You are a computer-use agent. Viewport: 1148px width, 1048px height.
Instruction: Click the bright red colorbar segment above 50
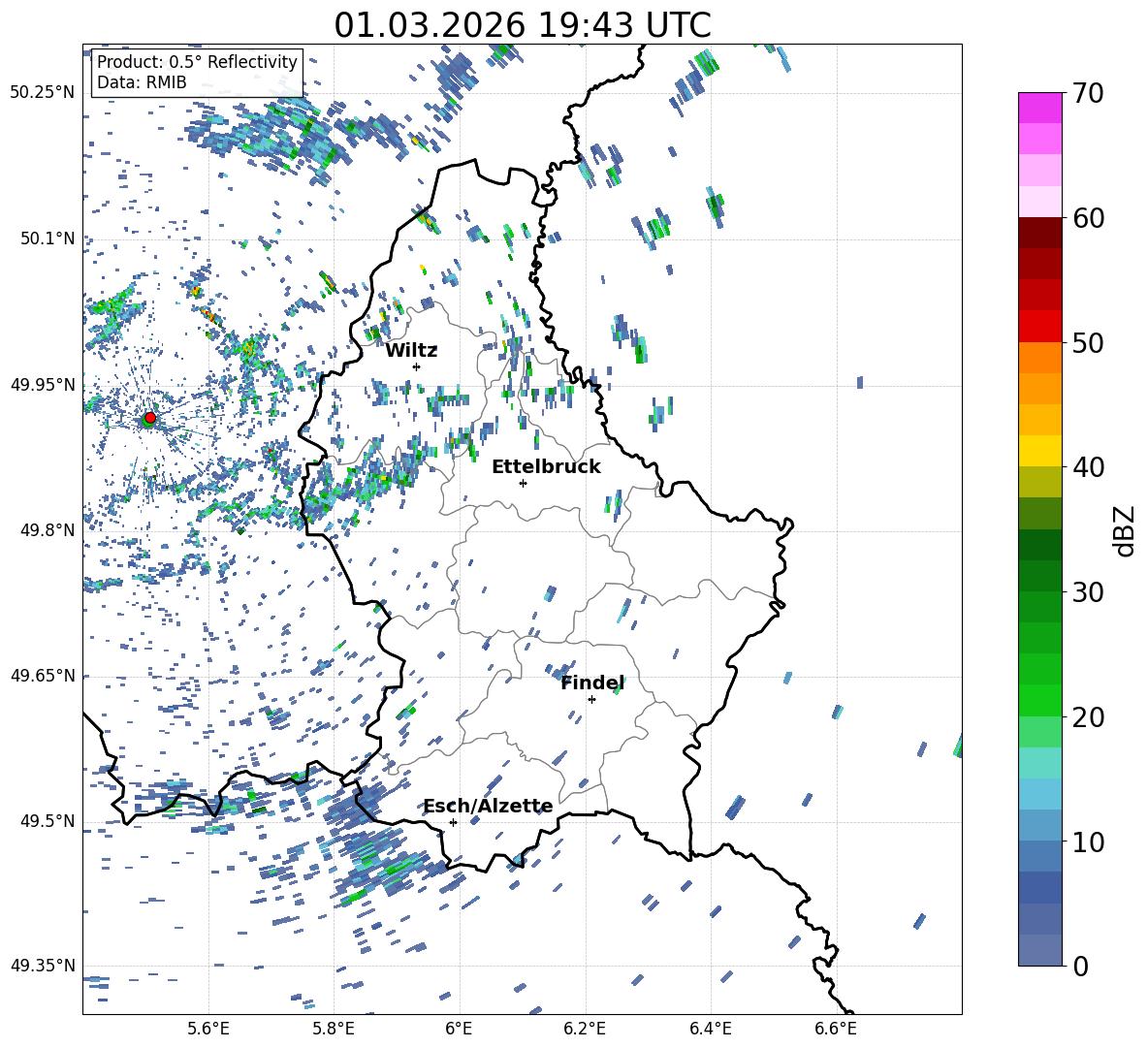click(x=1039, y=327)
